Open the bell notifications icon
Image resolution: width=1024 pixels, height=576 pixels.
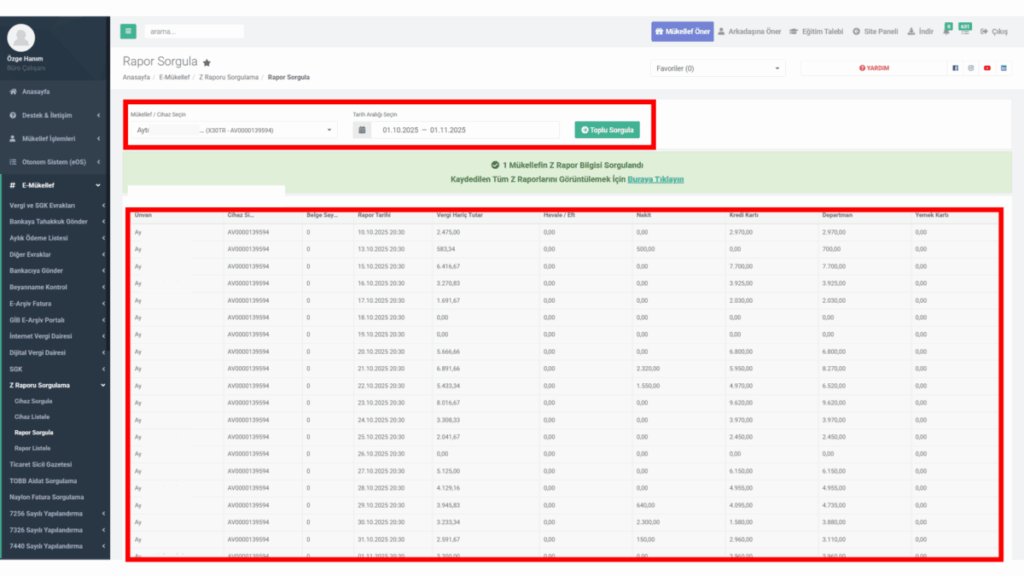coord(947,30)
